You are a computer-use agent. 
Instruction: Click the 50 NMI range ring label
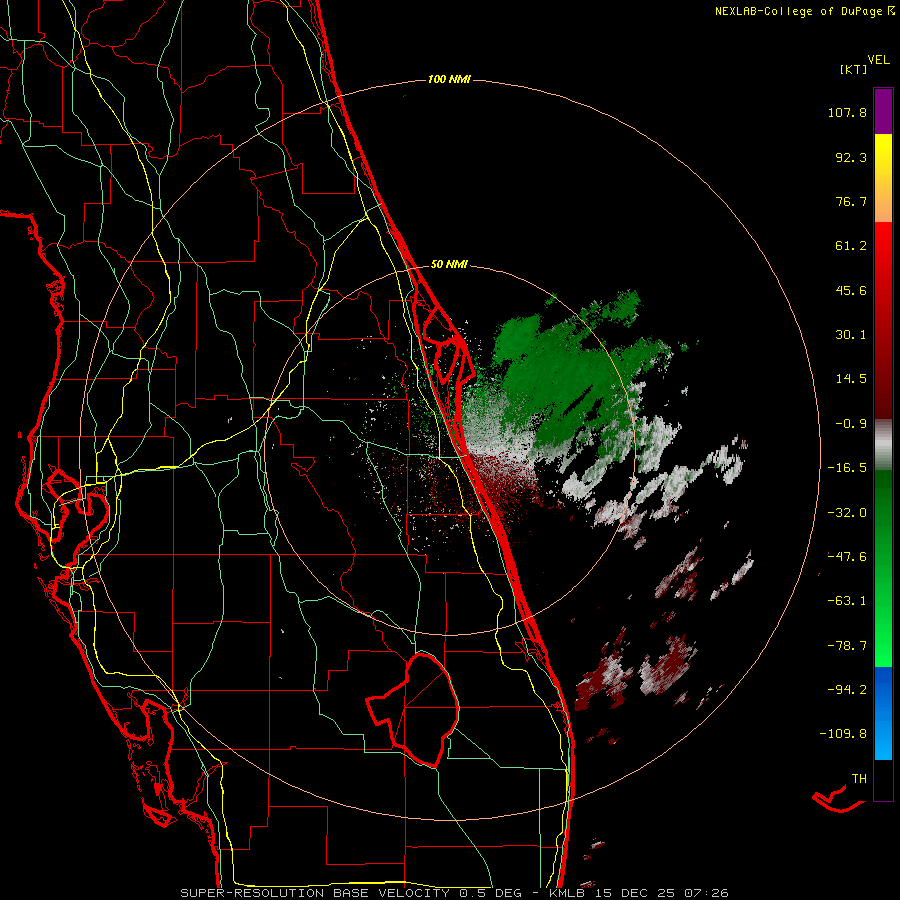coord(449,265)
